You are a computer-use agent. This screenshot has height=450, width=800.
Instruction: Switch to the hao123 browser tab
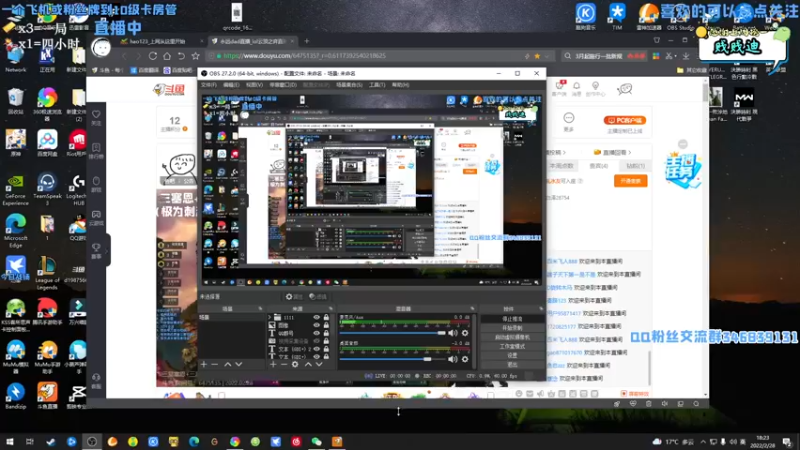coord(161,41)
